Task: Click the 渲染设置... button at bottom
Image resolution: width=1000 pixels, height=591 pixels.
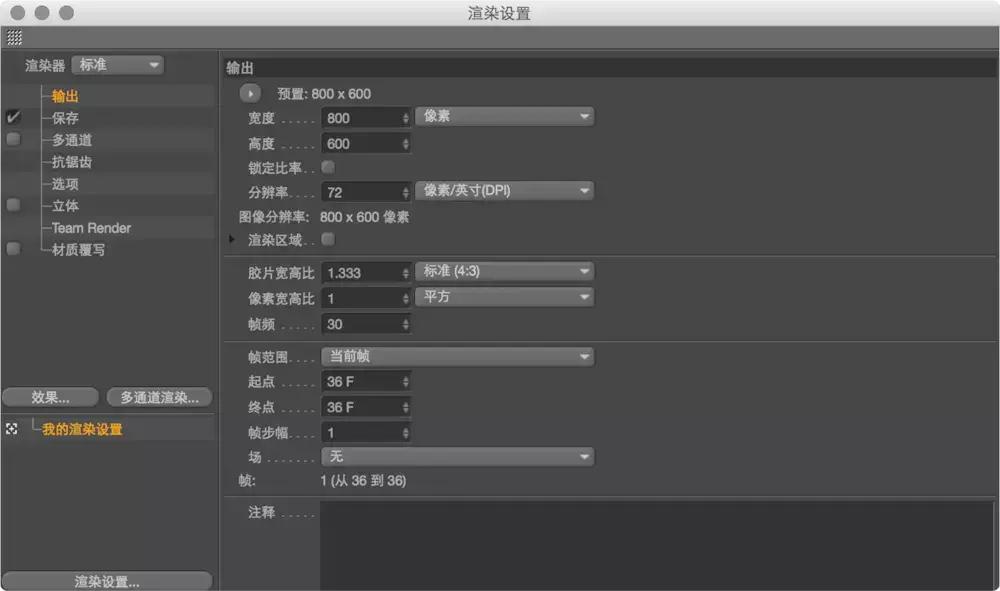Action: [107, 579]
